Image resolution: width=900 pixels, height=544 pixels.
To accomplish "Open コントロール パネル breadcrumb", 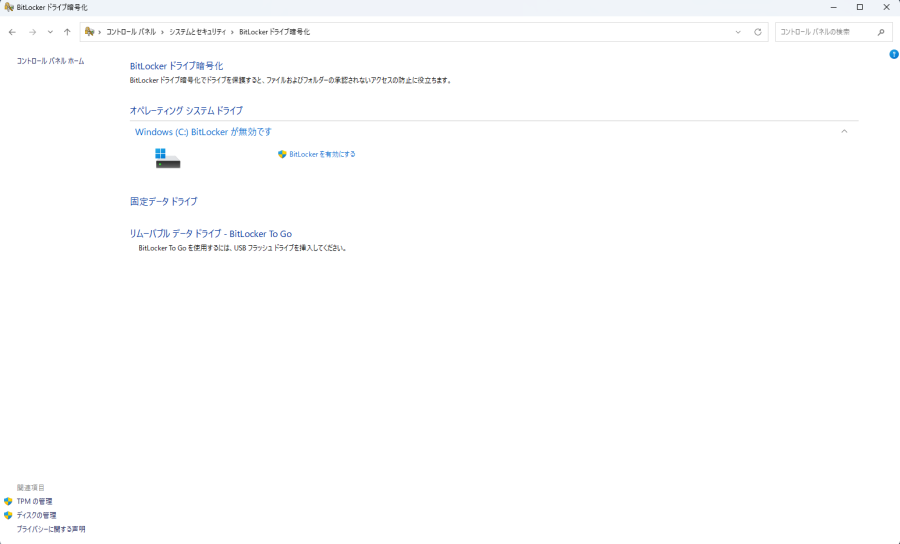I will [x=131, y=32].
